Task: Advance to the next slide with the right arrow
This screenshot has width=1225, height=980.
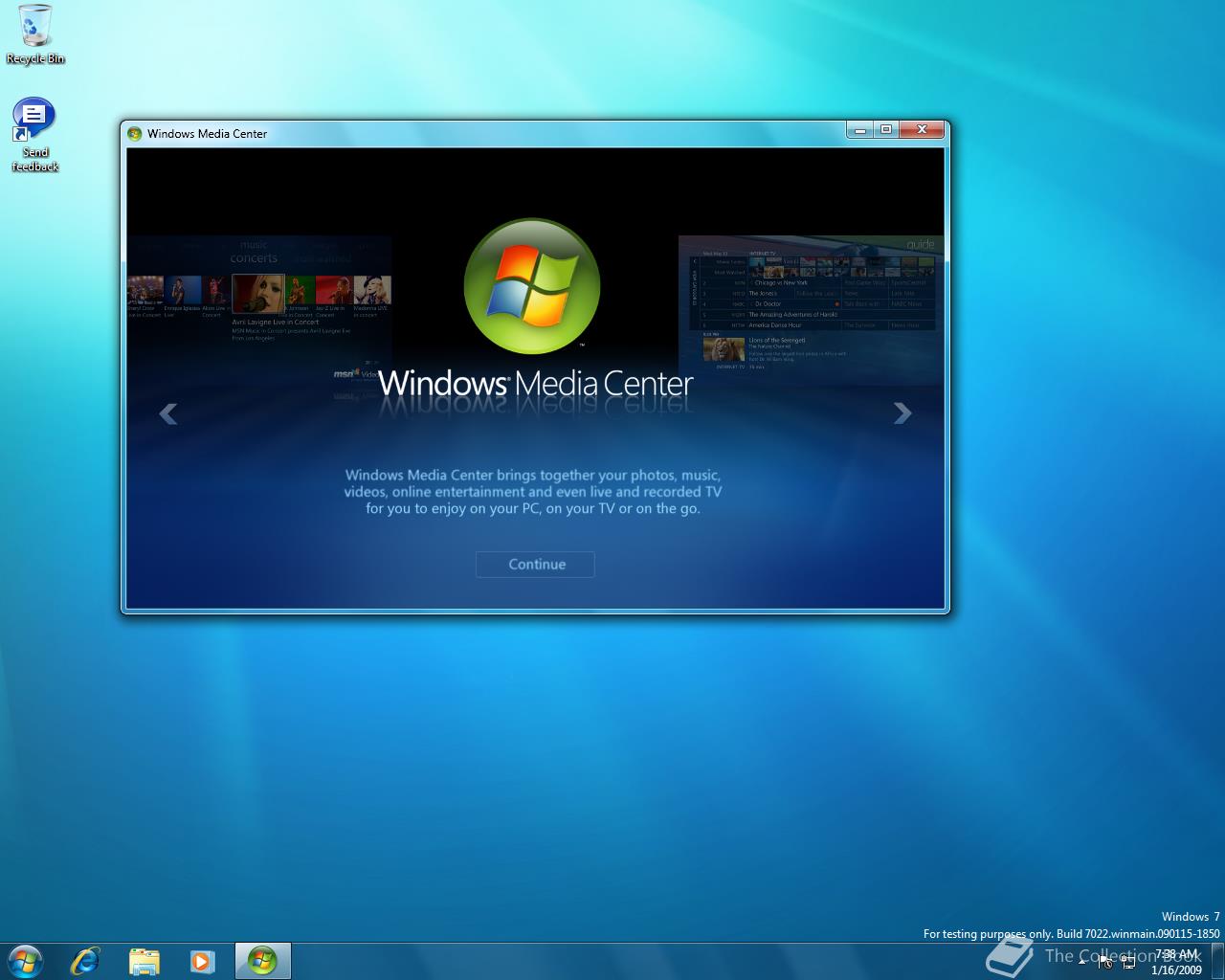Action: (x=902, y=412)
